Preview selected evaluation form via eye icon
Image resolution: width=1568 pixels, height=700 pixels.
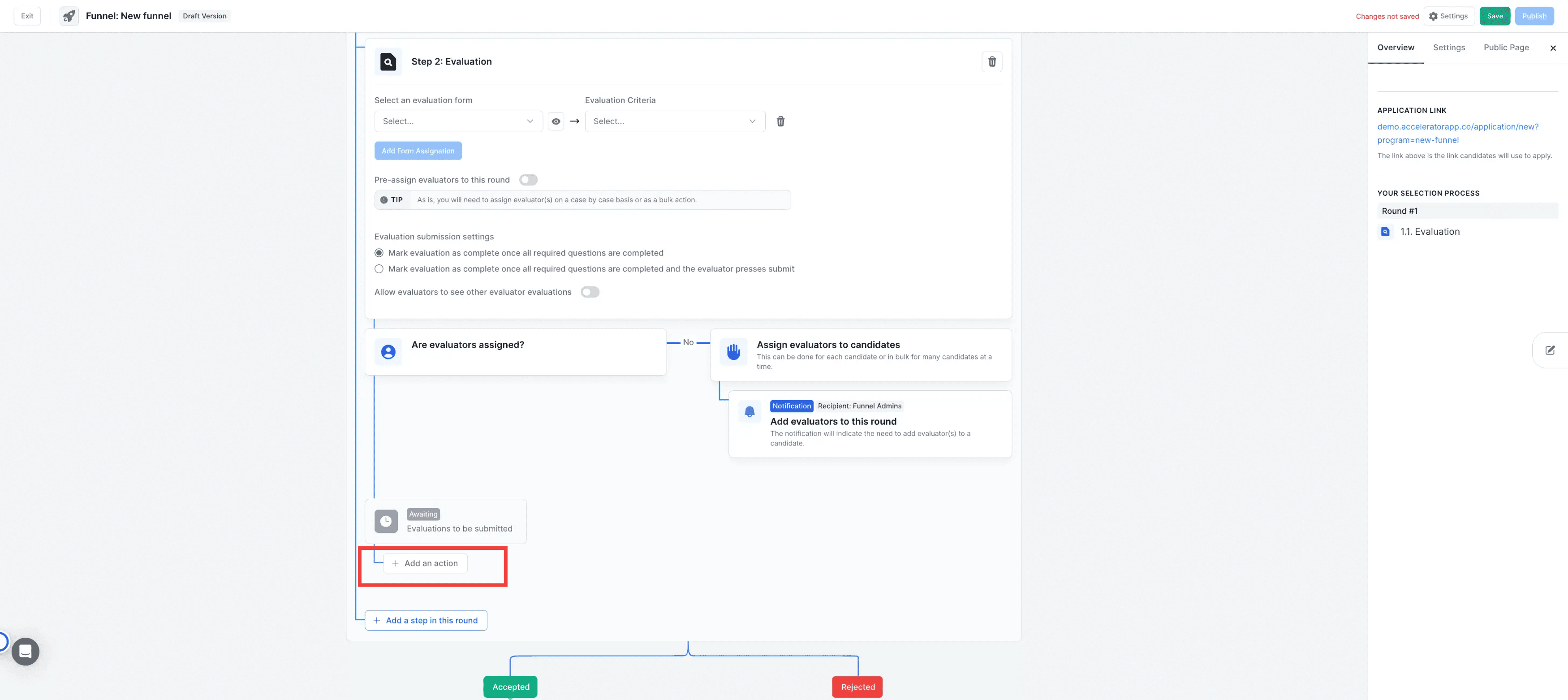pos(556,121)
